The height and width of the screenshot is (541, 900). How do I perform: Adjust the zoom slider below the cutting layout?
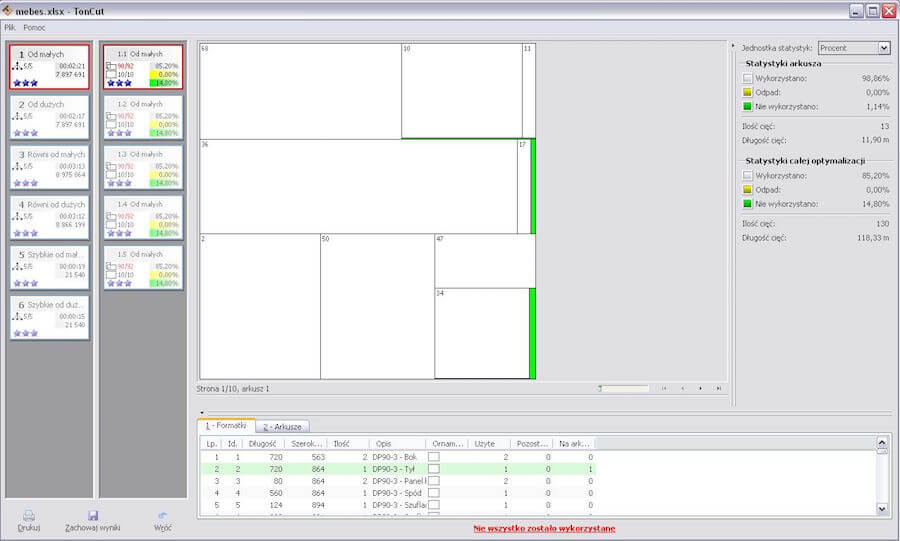pyautogui.click(x=600, y=388)
